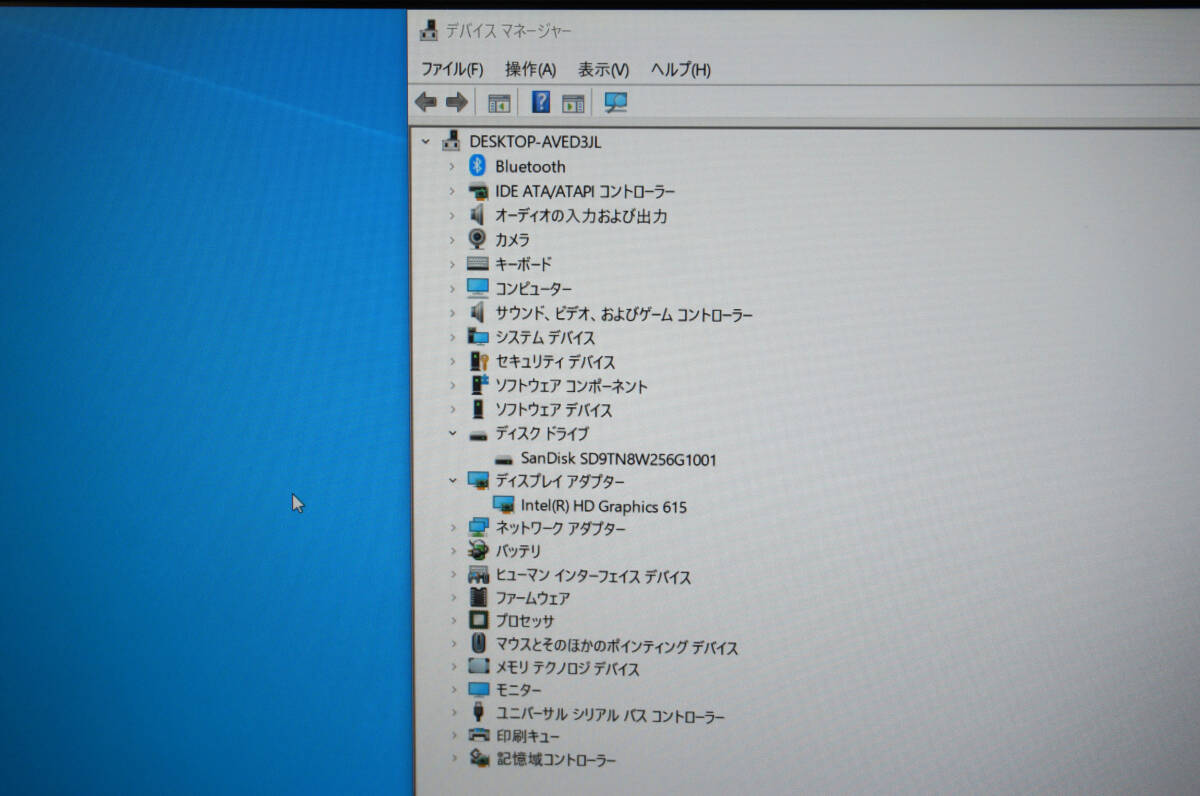The image size is (1200, 796).
Task: Click the Bluetooth device category icon
Action: pos(477,166)
